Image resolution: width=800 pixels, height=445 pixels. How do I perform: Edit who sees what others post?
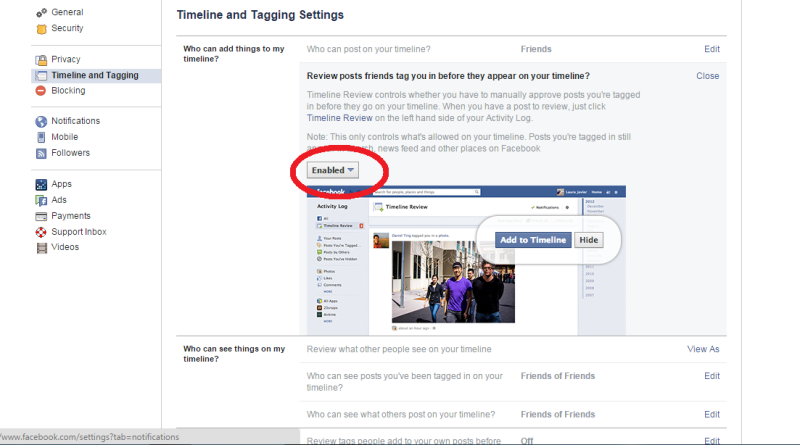pos(712,414)
